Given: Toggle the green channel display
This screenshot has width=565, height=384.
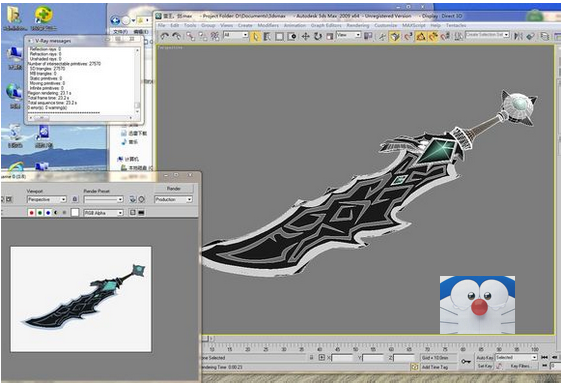Looking at the screenshot, I should [40, 213].
